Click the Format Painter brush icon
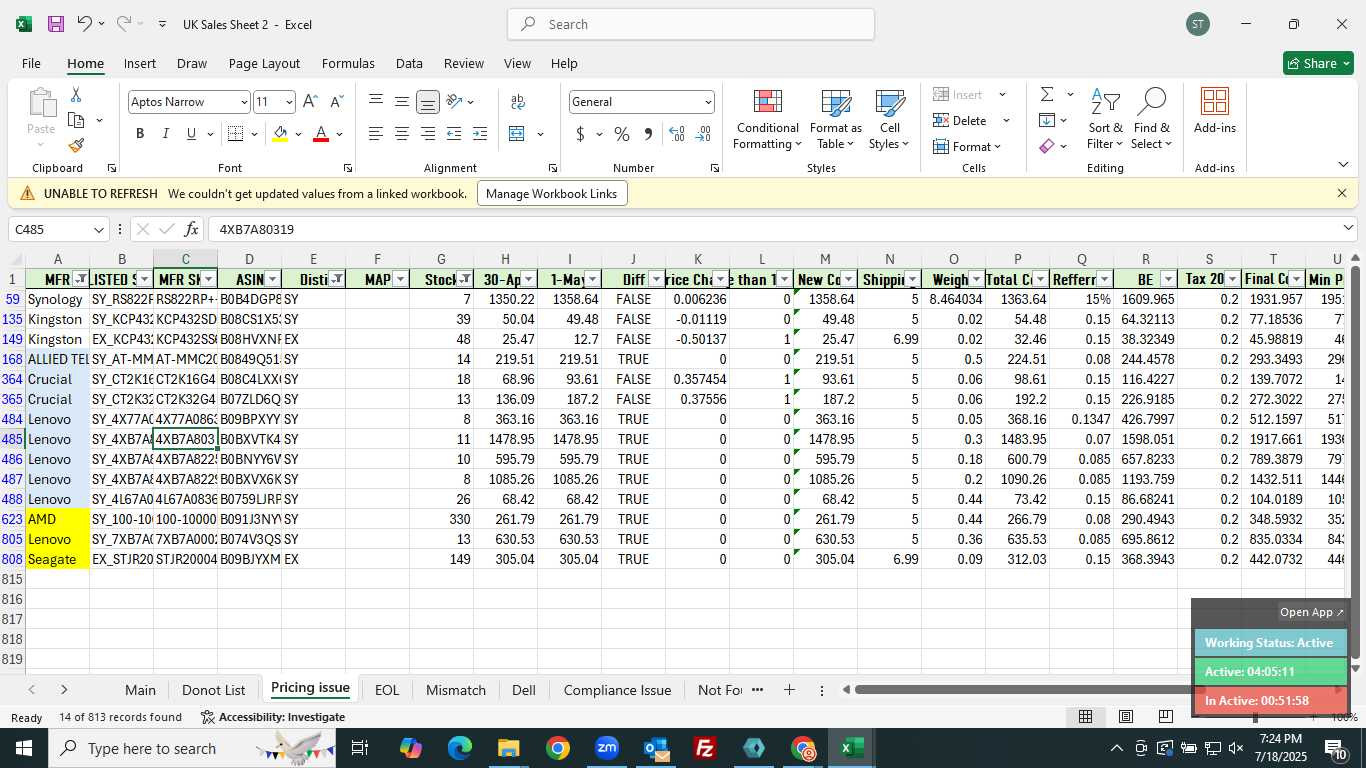 pos(76,145)
